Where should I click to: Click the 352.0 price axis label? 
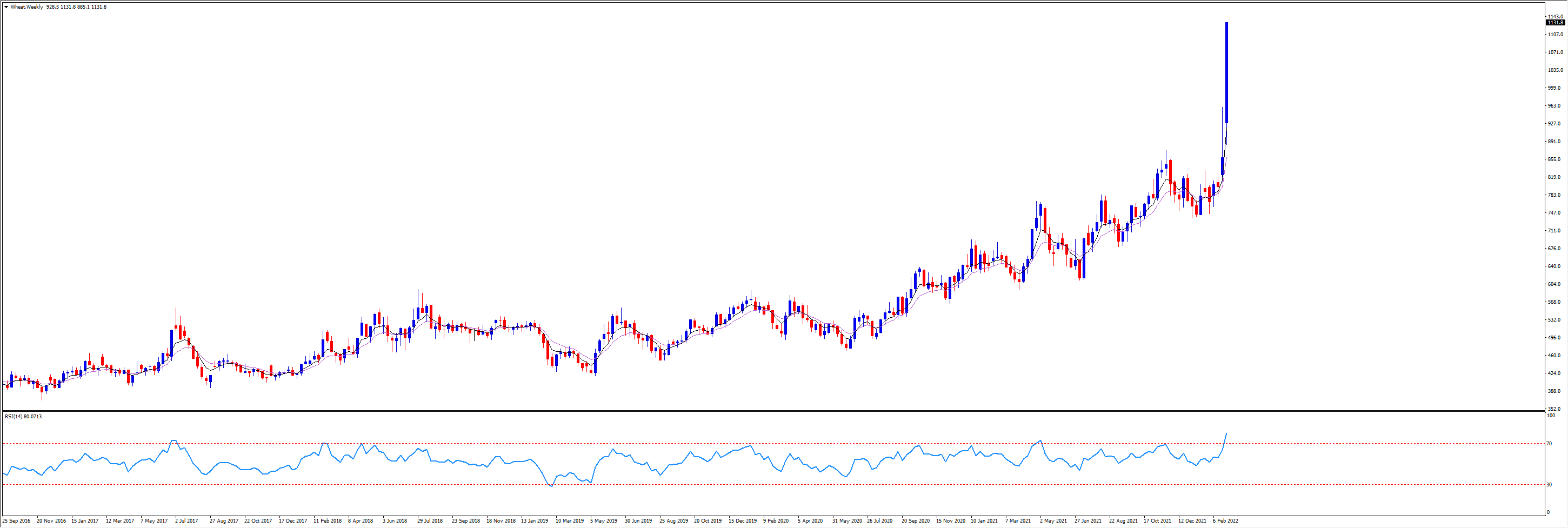pyautogui.click(x=1554, y=409)
